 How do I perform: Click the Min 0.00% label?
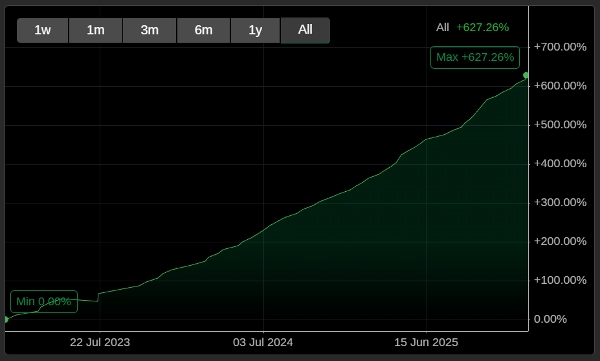(x=44, y=302)
